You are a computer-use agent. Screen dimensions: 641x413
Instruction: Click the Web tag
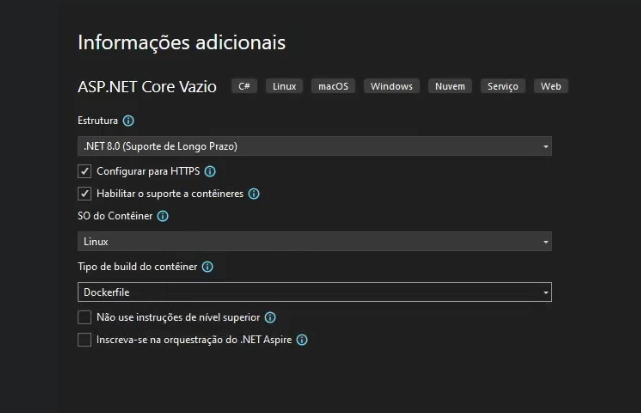point(551,87)
